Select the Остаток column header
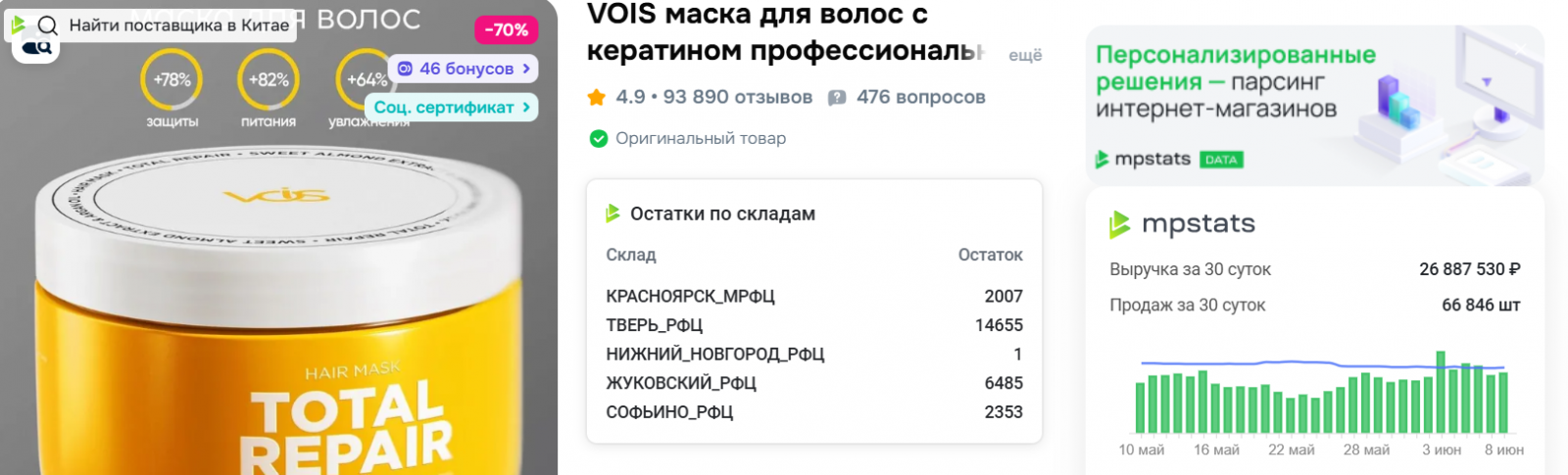Viewport: 1568px width, 475px height. pyautogui.click(x=990, y=255)
